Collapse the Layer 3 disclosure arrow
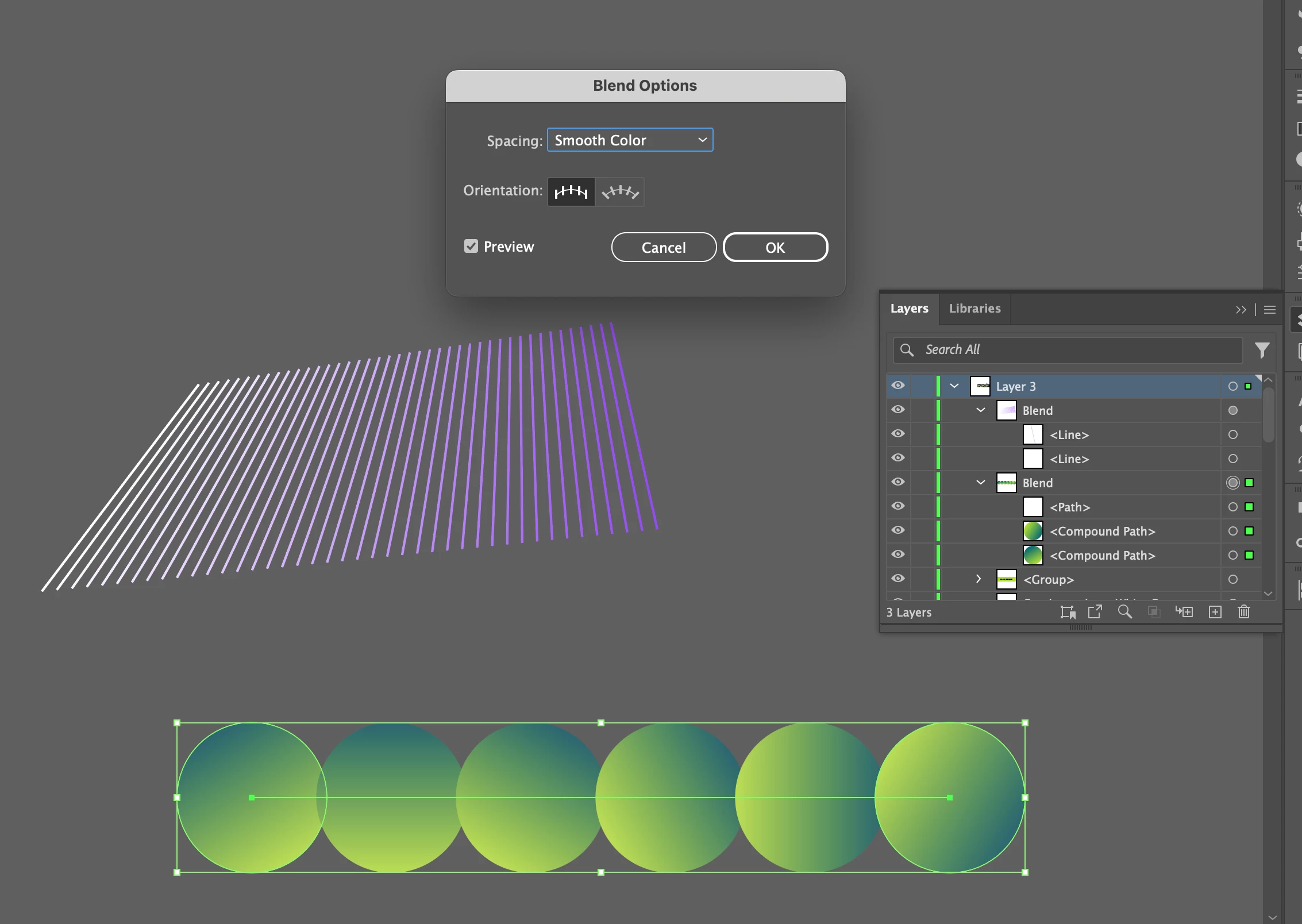This screenshot has width=1302, height=924. pyautogui.click(x=954, y=386)
